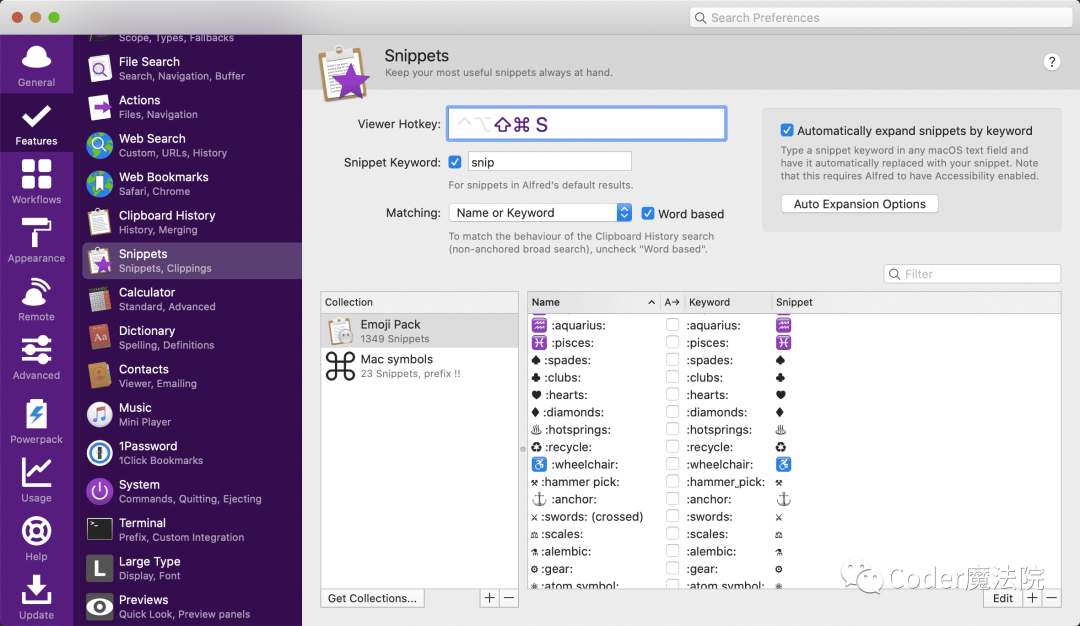Select the Emoji Pack collection
This screenshot has height=626, width=1080.
coord(419,331)
